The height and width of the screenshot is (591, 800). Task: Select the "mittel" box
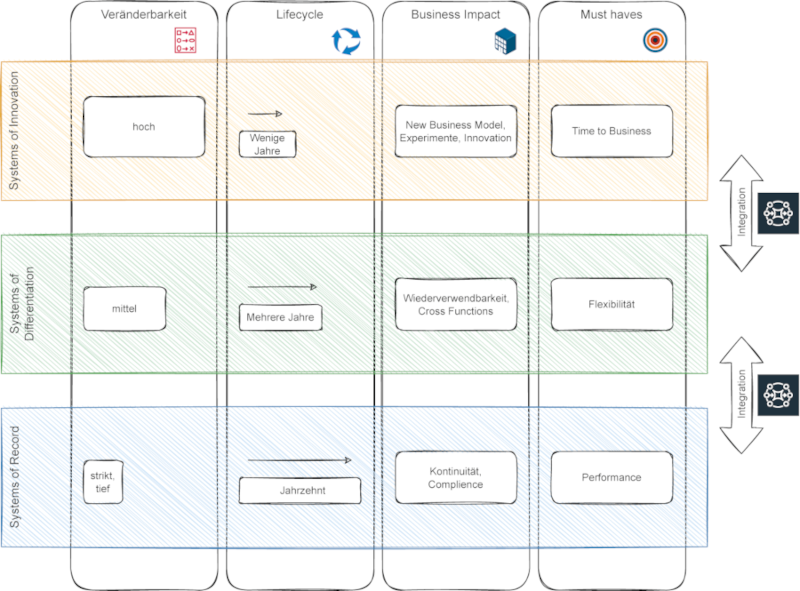click(x=124, y=308)
